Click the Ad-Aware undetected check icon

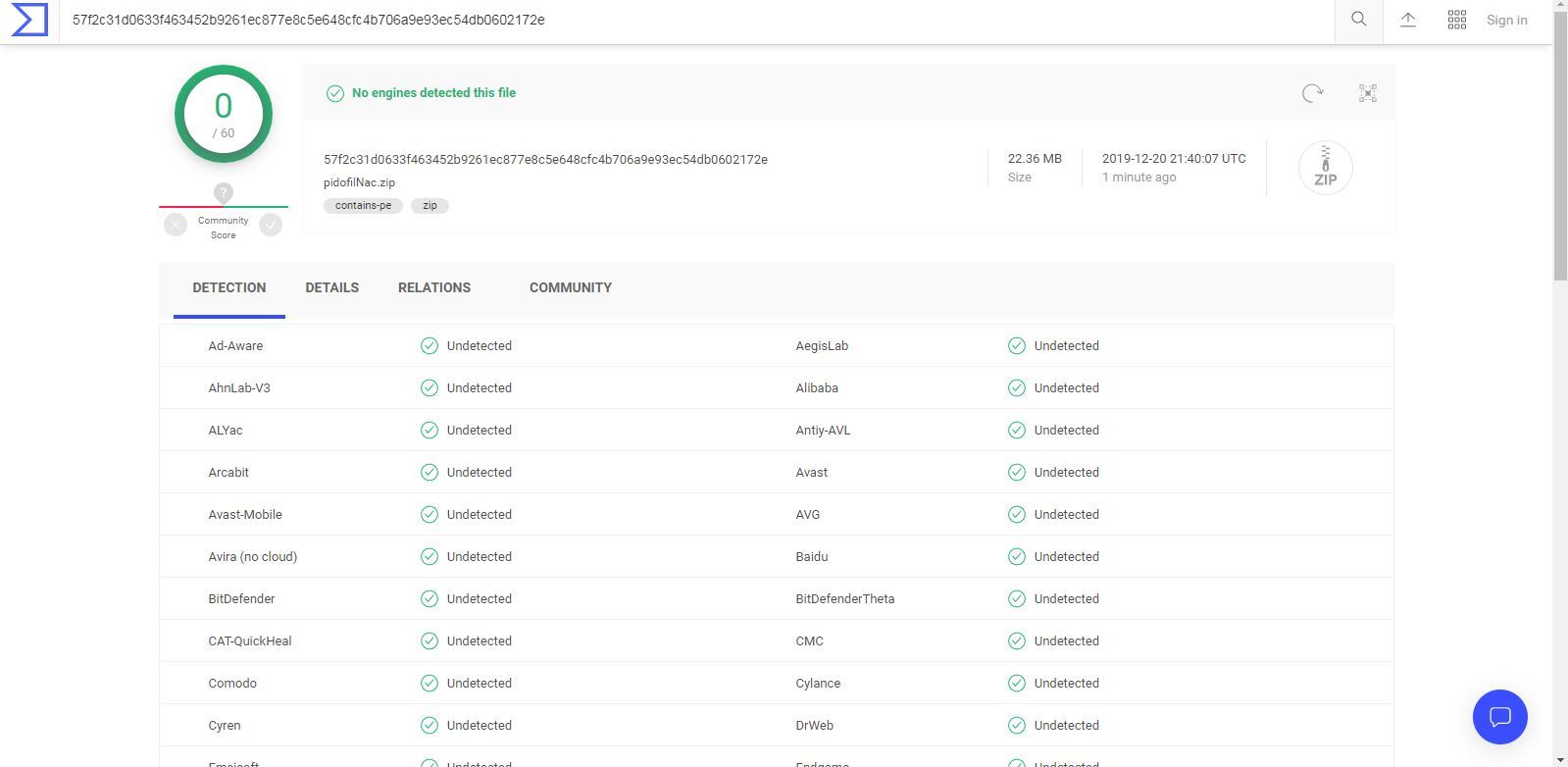coord(429,346)
